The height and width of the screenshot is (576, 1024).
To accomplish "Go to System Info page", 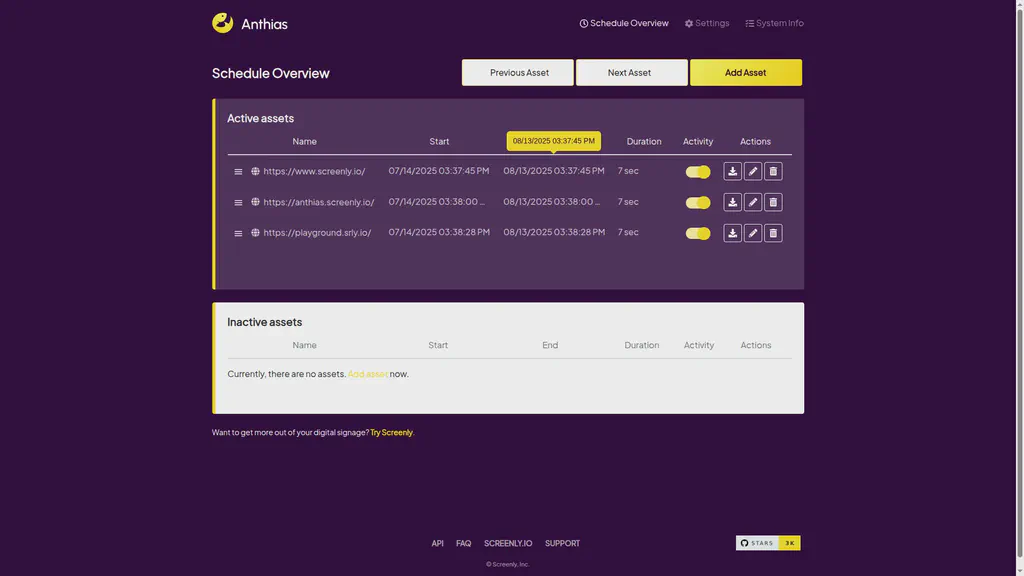I will point(774,23).
